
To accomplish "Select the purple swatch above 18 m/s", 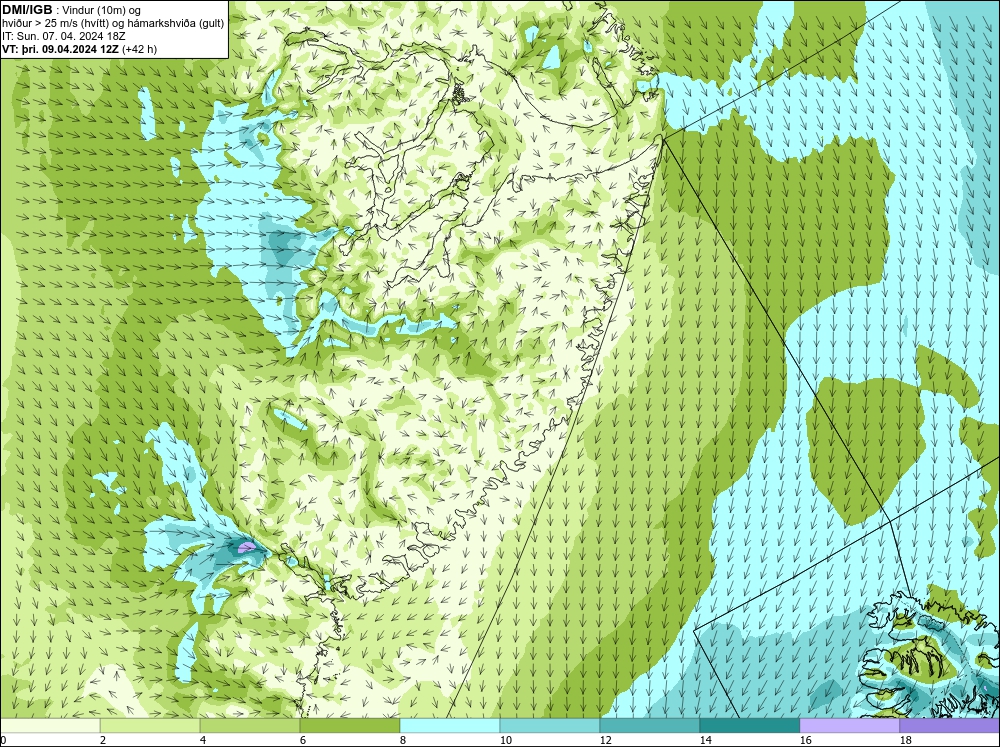I will pos(949,726).
